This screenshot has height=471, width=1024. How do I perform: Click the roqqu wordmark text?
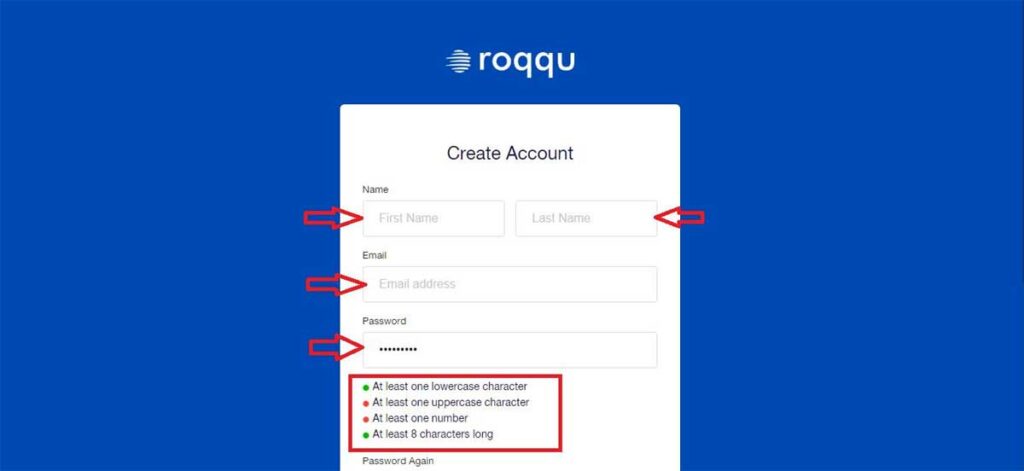527,63
